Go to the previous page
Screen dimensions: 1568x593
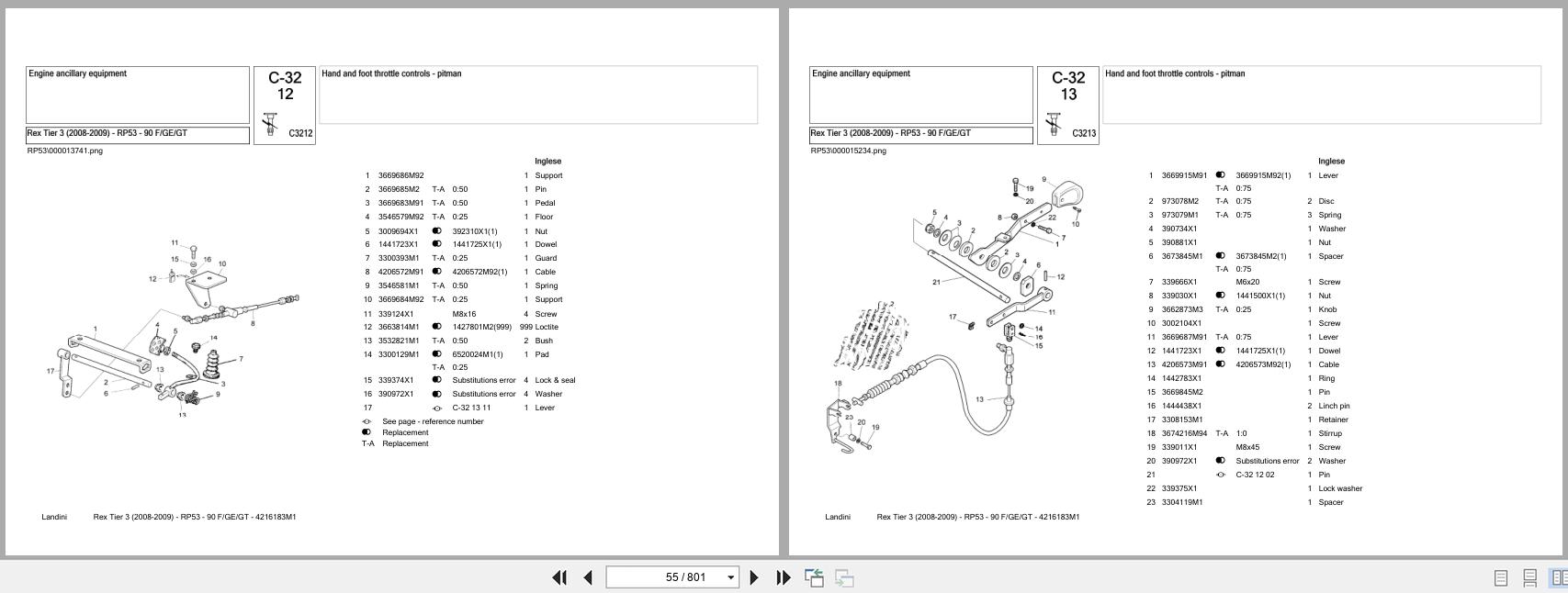click(x=588, y=577)
